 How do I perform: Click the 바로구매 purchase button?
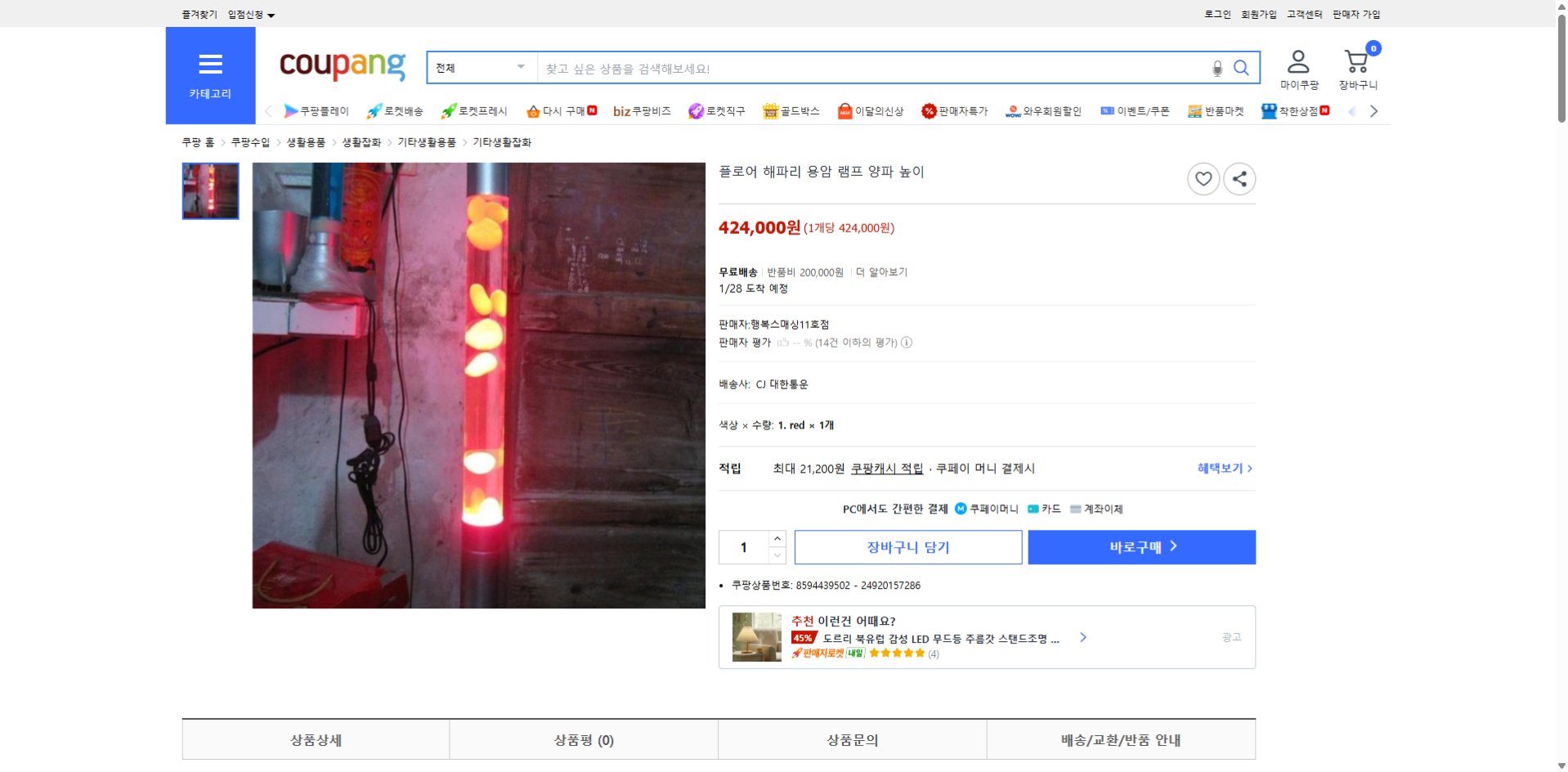coord(1140,547)
